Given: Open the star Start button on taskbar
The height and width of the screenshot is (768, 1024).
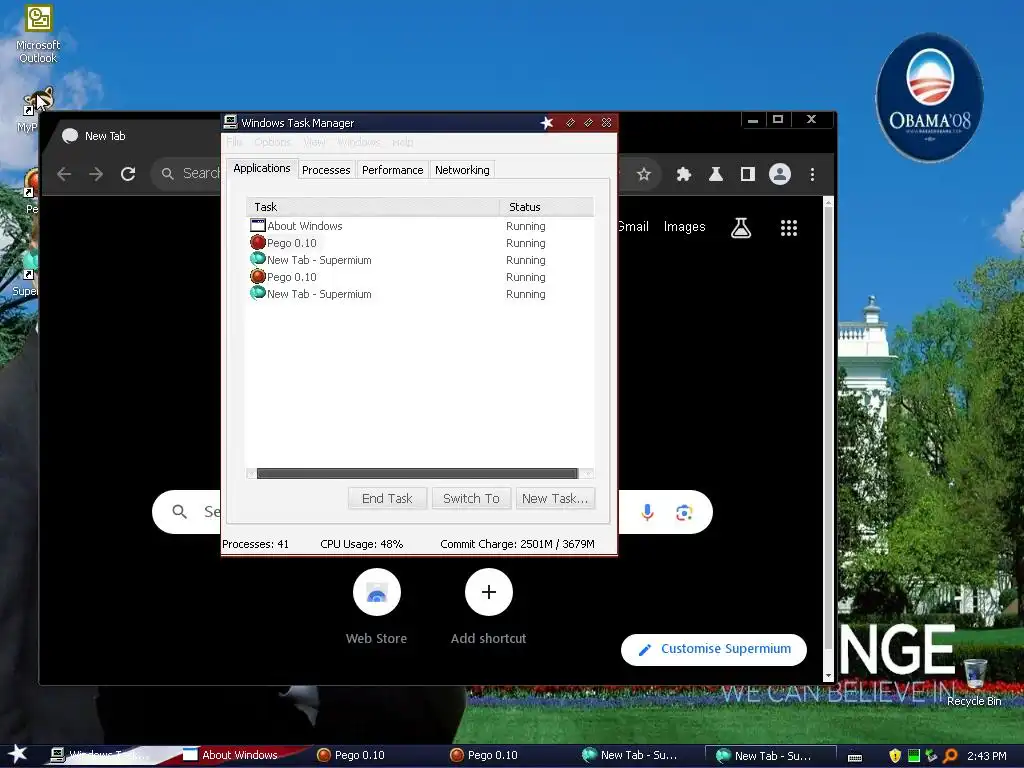Looking at the screenshot, I should pos(17,754).
